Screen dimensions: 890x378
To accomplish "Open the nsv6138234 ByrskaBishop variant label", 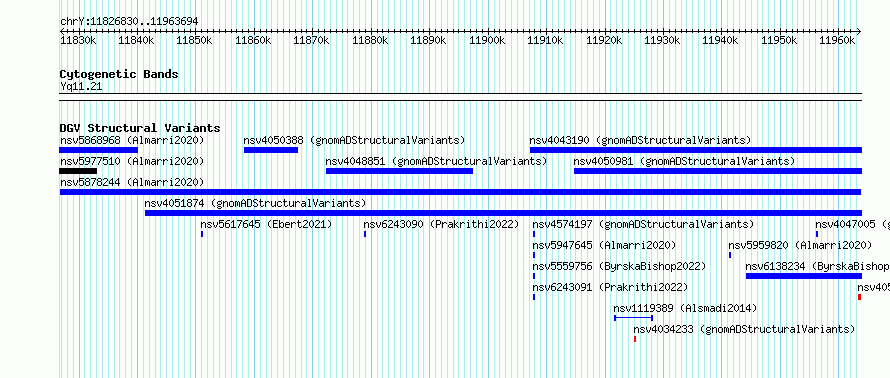I will pyautogui.click(x=817, y=266).
